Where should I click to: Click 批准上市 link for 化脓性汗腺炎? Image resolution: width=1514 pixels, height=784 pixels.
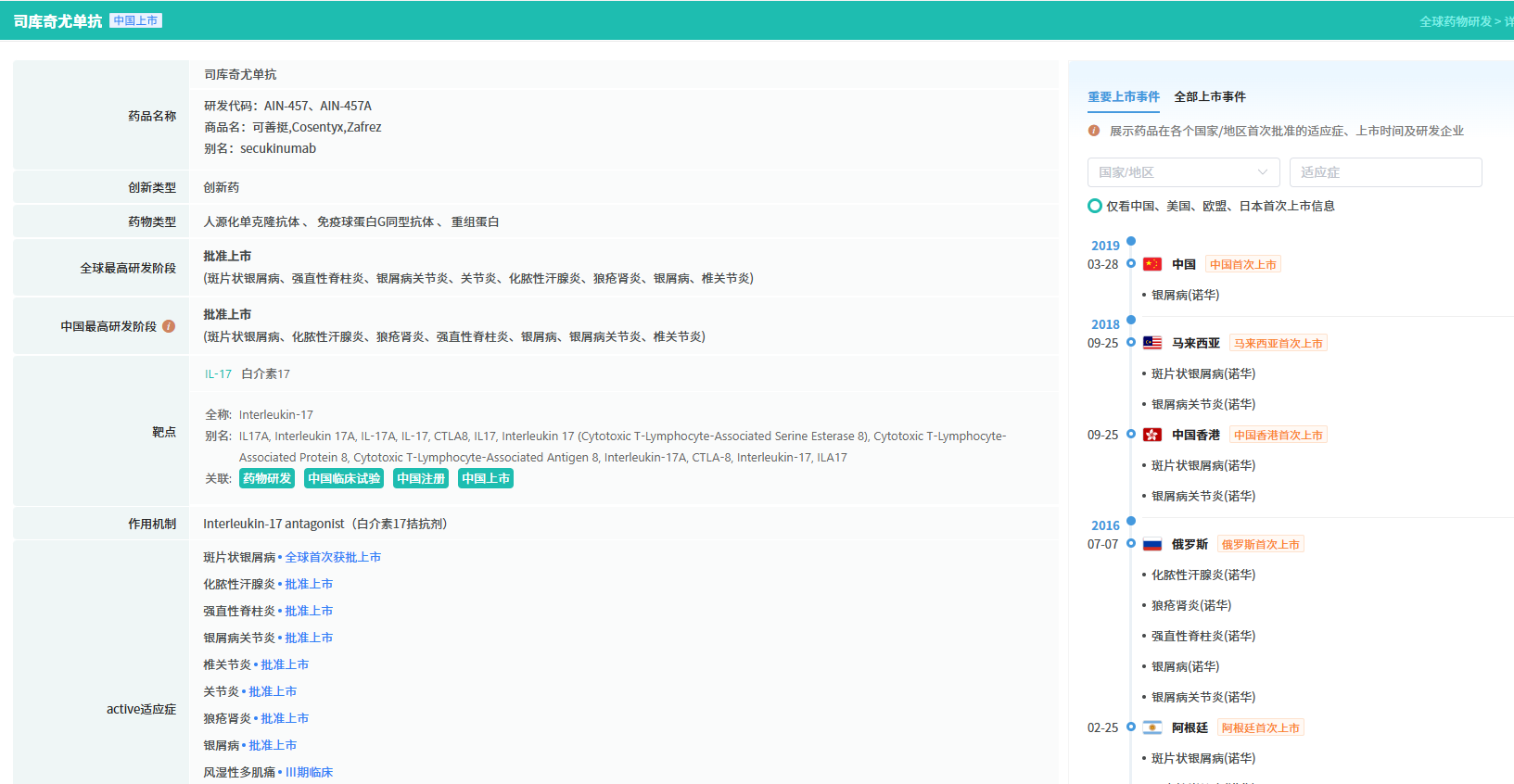309,584
